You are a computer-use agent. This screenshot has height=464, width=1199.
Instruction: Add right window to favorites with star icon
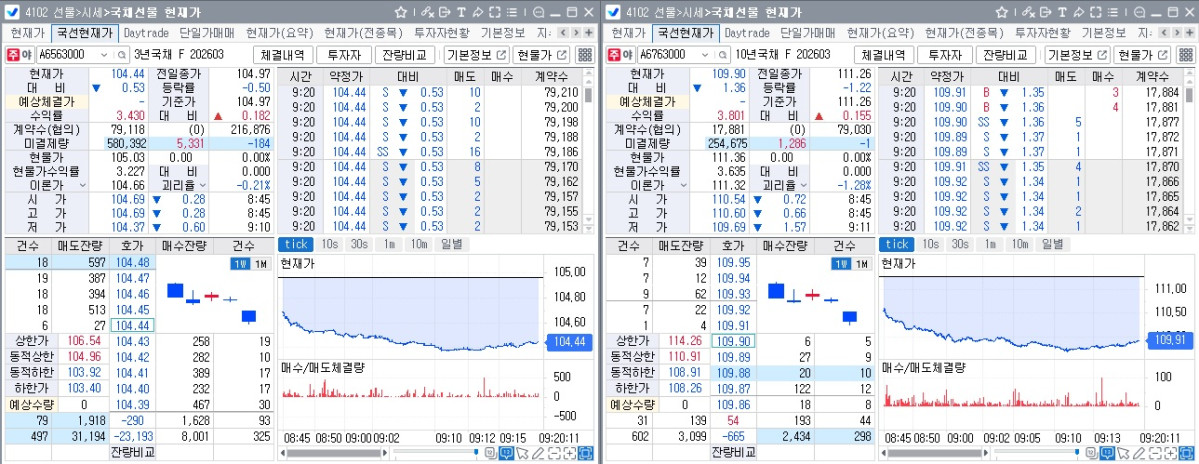(x=1001, y=13)
